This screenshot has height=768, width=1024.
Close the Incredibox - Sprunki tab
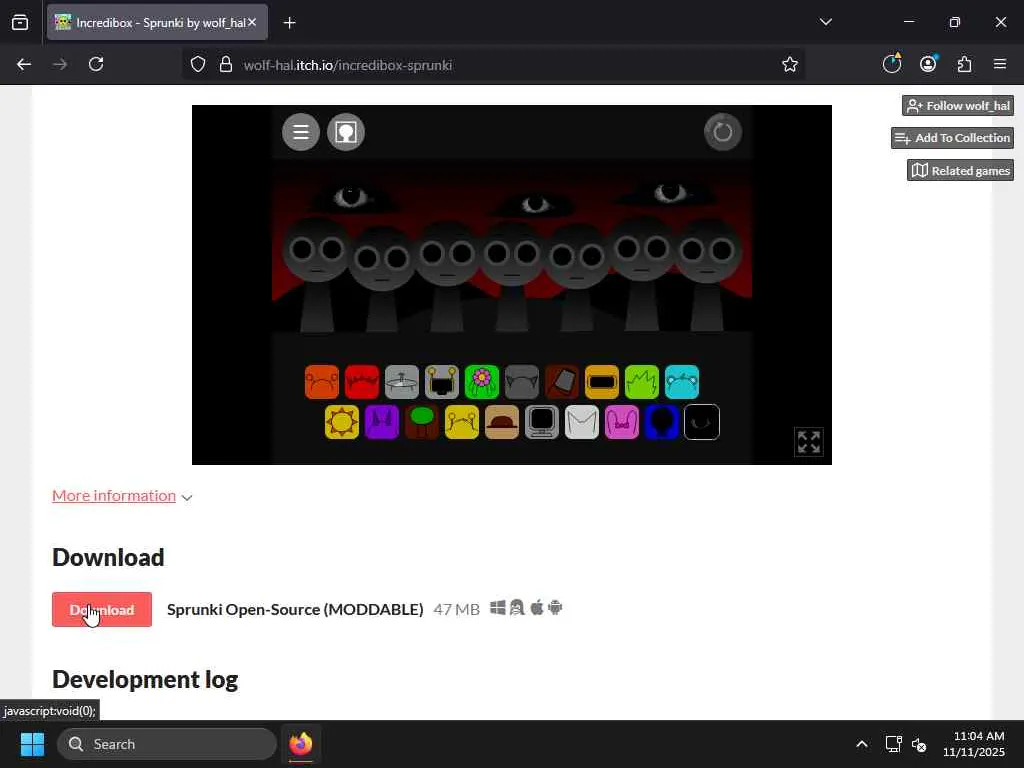[x=252, y=22]
